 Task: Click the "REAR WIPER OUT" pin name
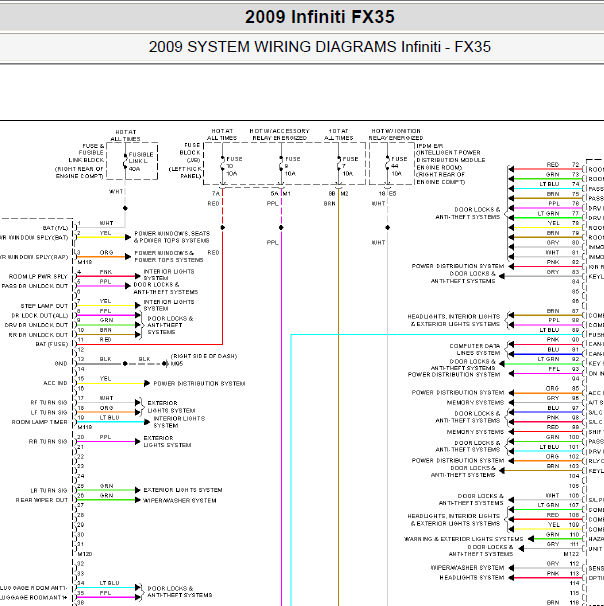click(41, 500)
